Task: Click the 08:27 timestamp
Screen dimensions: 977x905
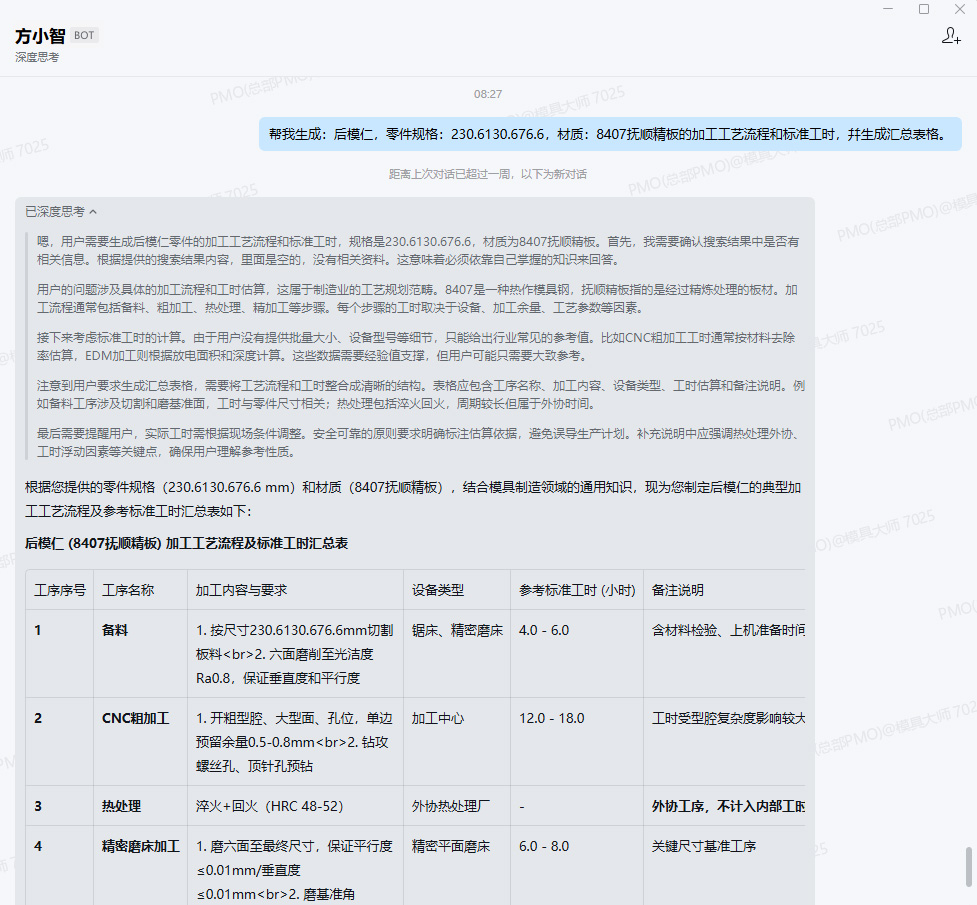Action: [488, 94]
